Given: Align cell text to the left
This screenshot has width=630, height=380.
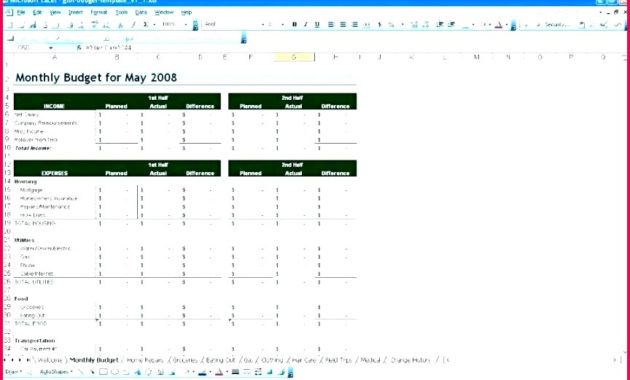Looking at the screenshot, I should point(331,25).
